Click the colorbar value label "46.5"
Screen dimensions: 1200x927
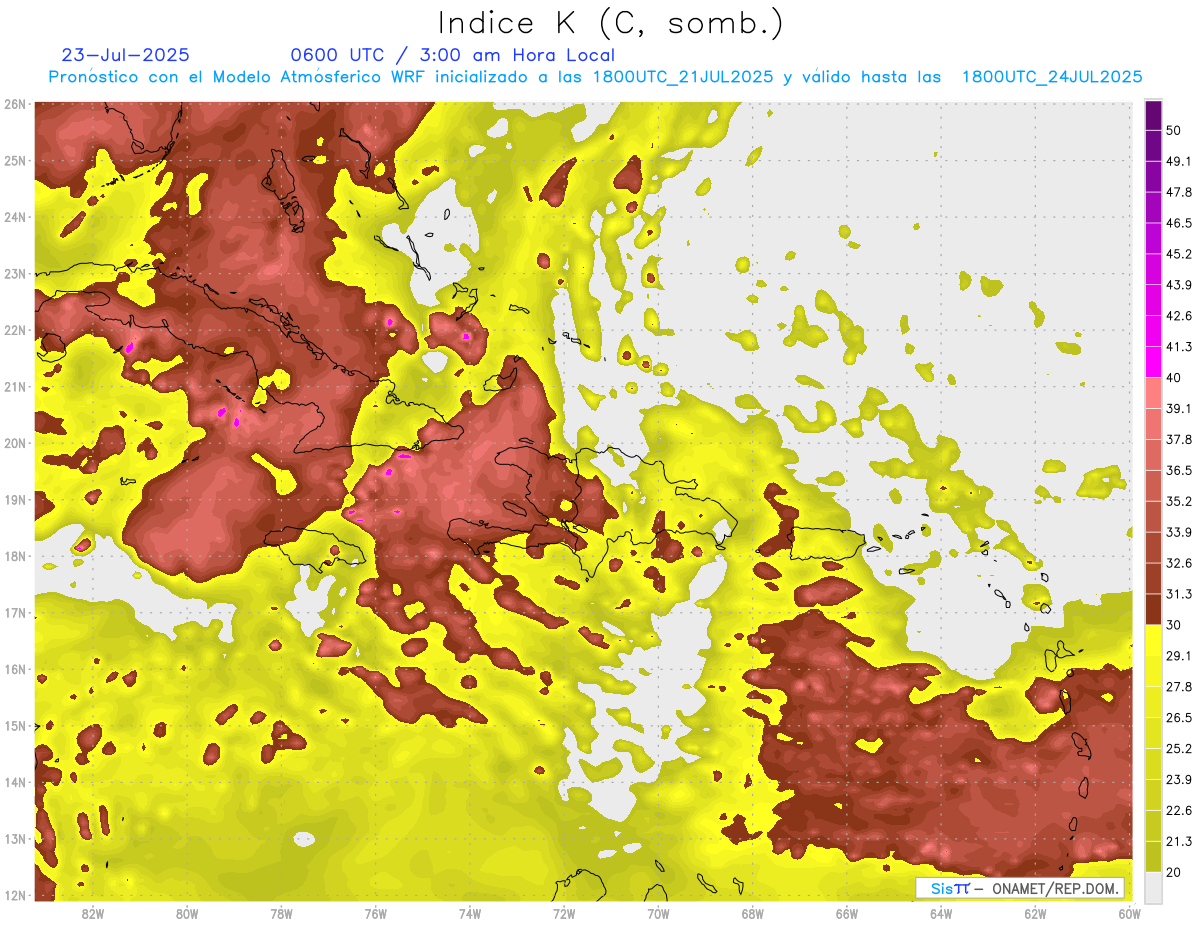[1178, 223]
